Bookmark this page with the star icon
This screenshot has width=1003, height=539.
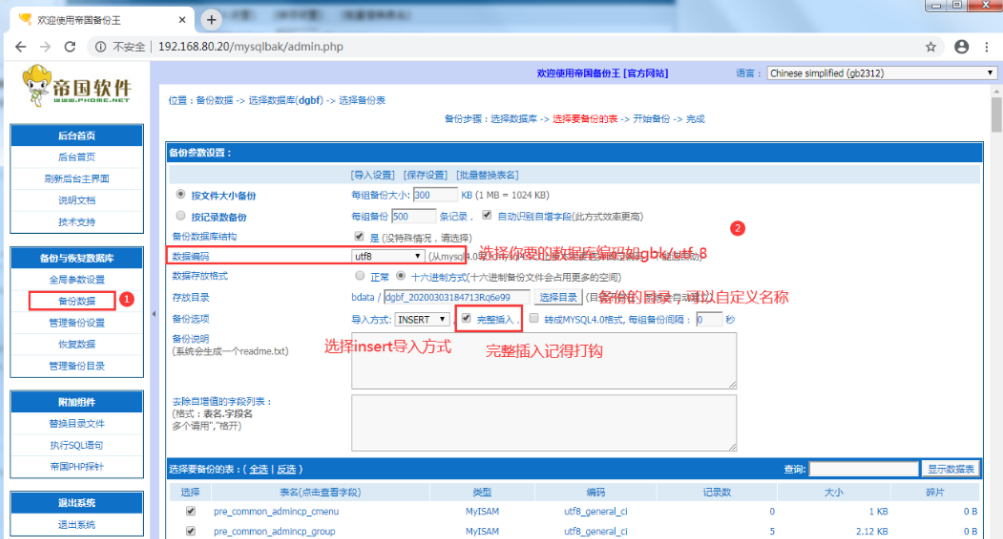click(x=931, y=47)
